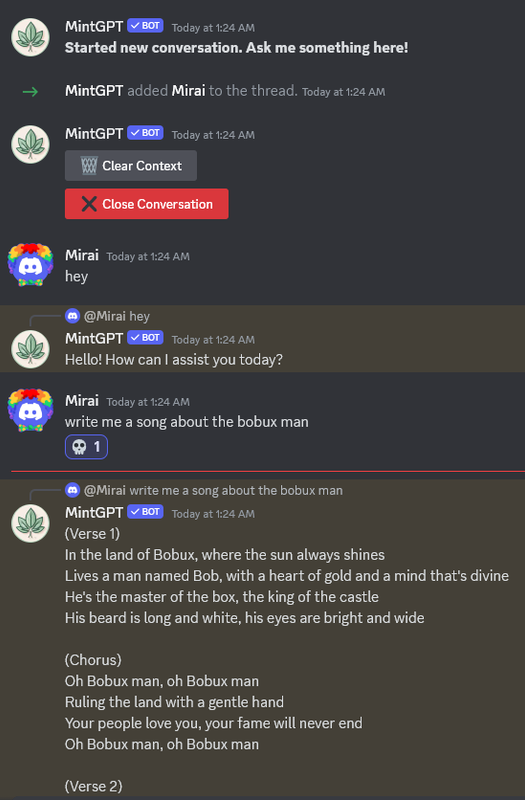Click Mirai's name in the 'added to thread' notice

point(188,91)
